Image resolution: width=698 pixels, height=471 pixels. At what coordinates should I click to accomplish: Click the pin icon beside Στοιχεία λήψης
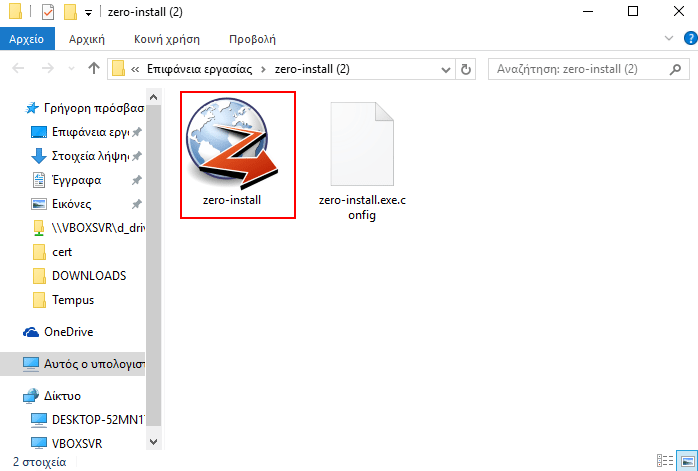(137, 156)
